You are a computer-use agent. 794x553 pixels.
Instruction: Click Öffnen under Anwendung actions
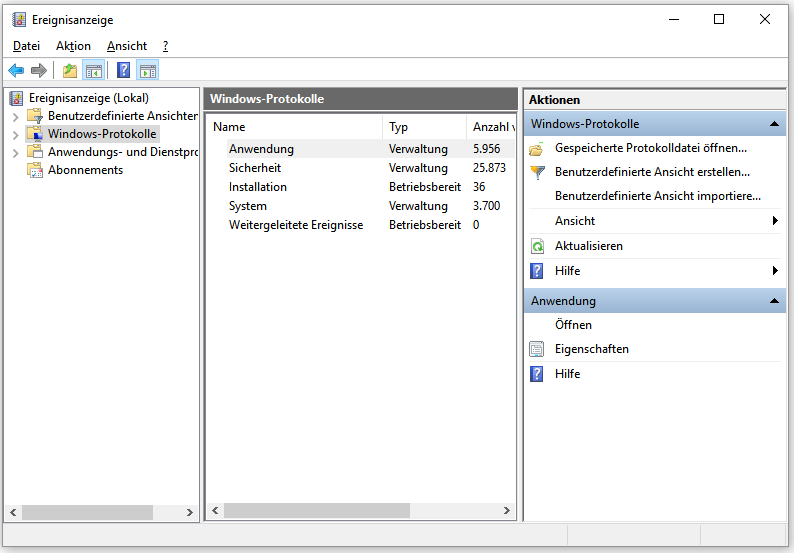click(573, 325)
